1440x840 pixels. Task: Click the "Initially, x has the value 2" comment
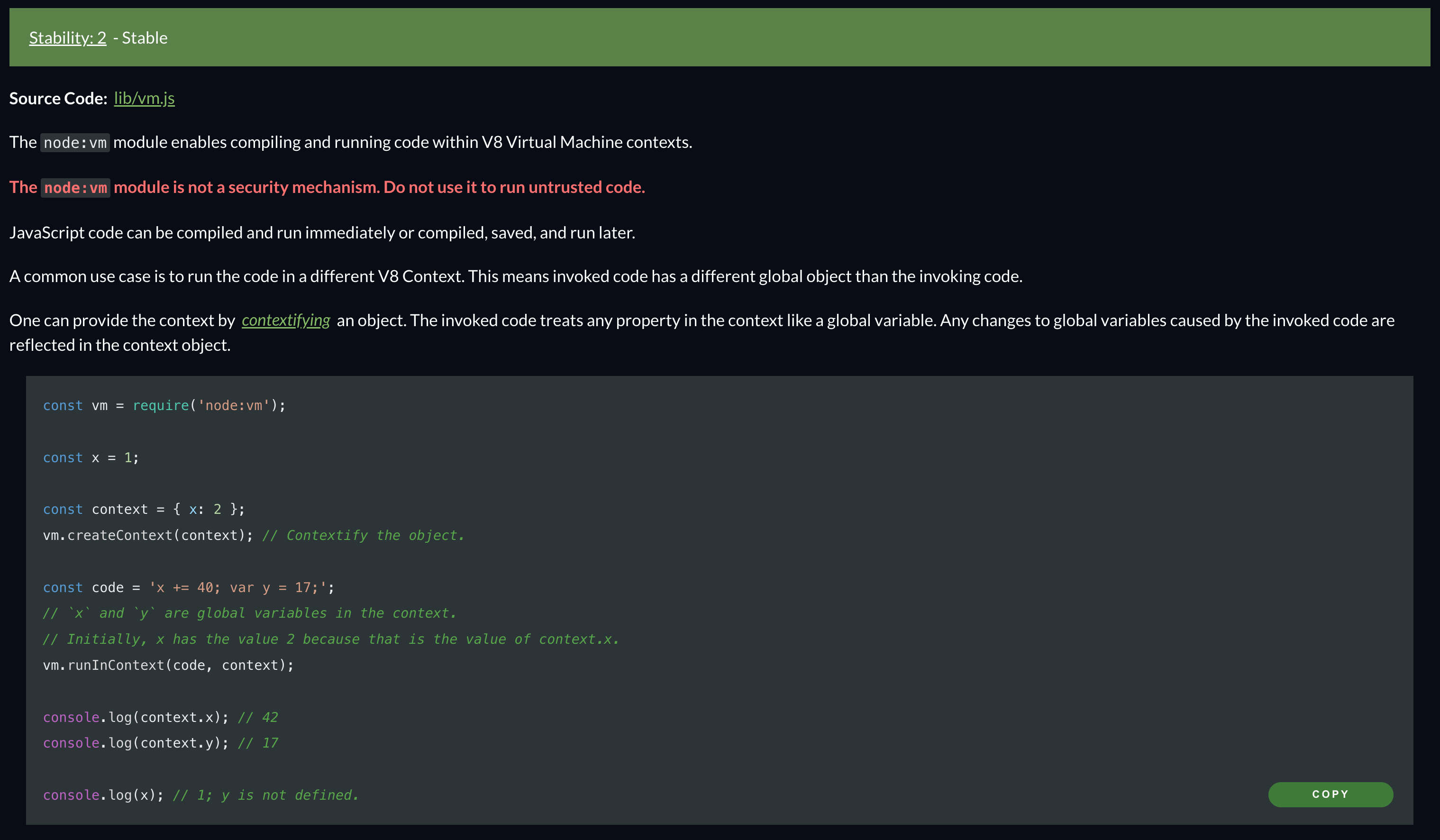click(331, 639)
